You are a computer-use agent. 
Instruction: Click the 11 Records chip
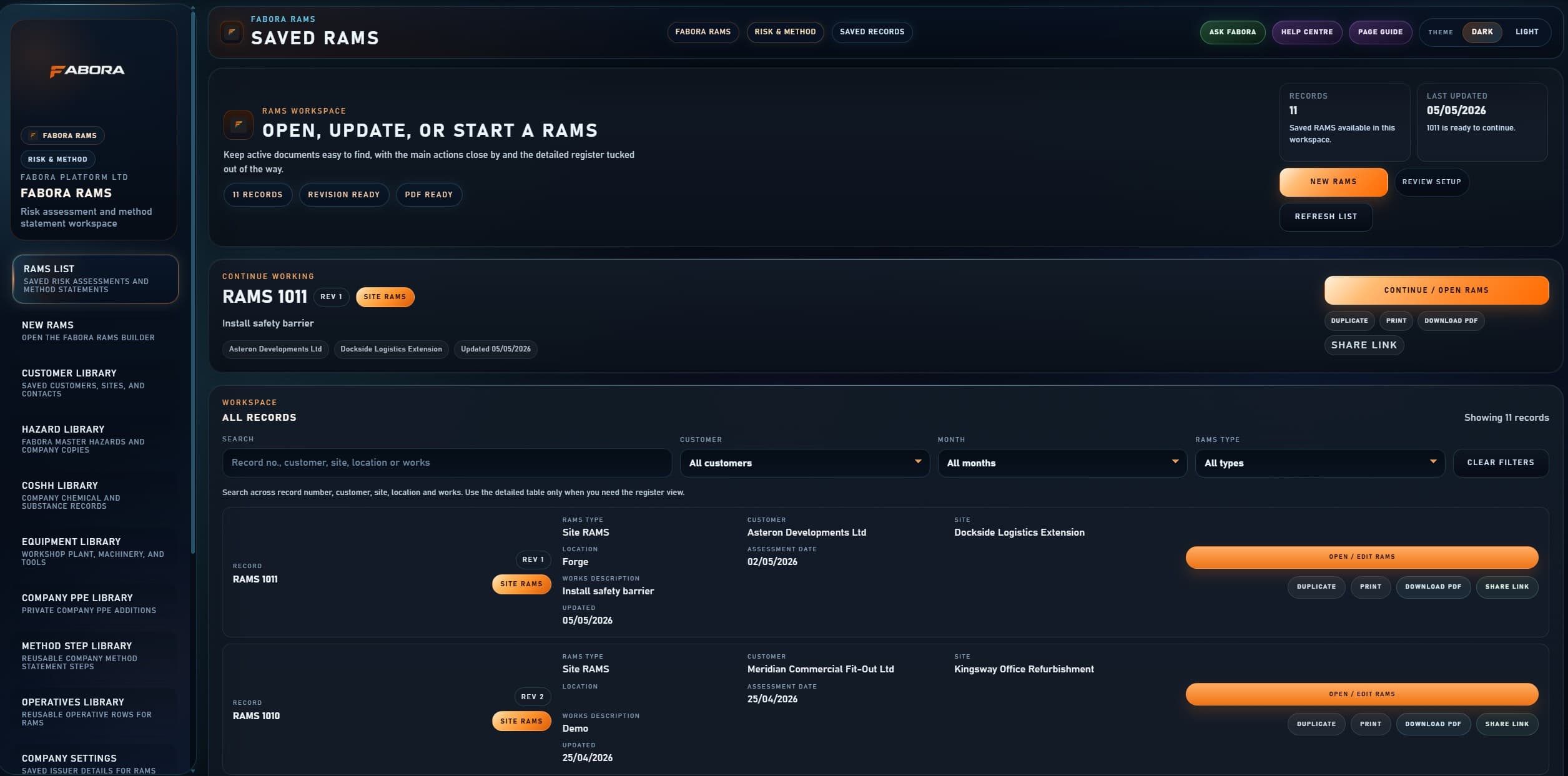pyautogui.click(x=257, y=195)
